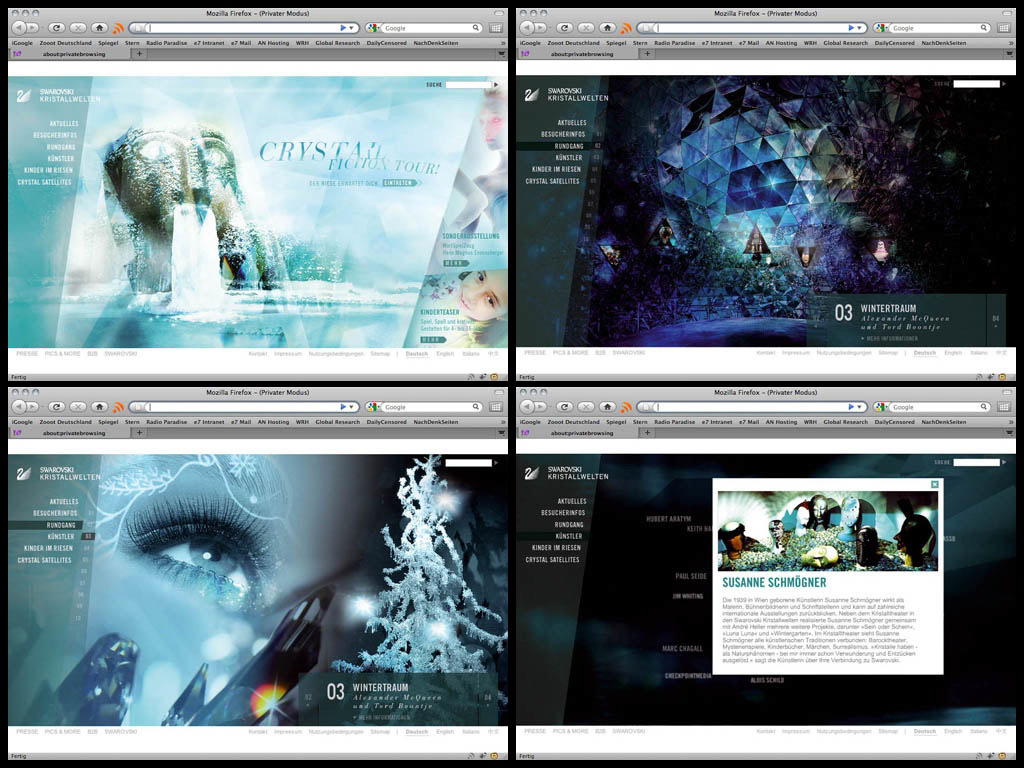This screenshot has height=768, width=1024.
Task: Click Paul Seide artist name
Action: tap(690, 576)
